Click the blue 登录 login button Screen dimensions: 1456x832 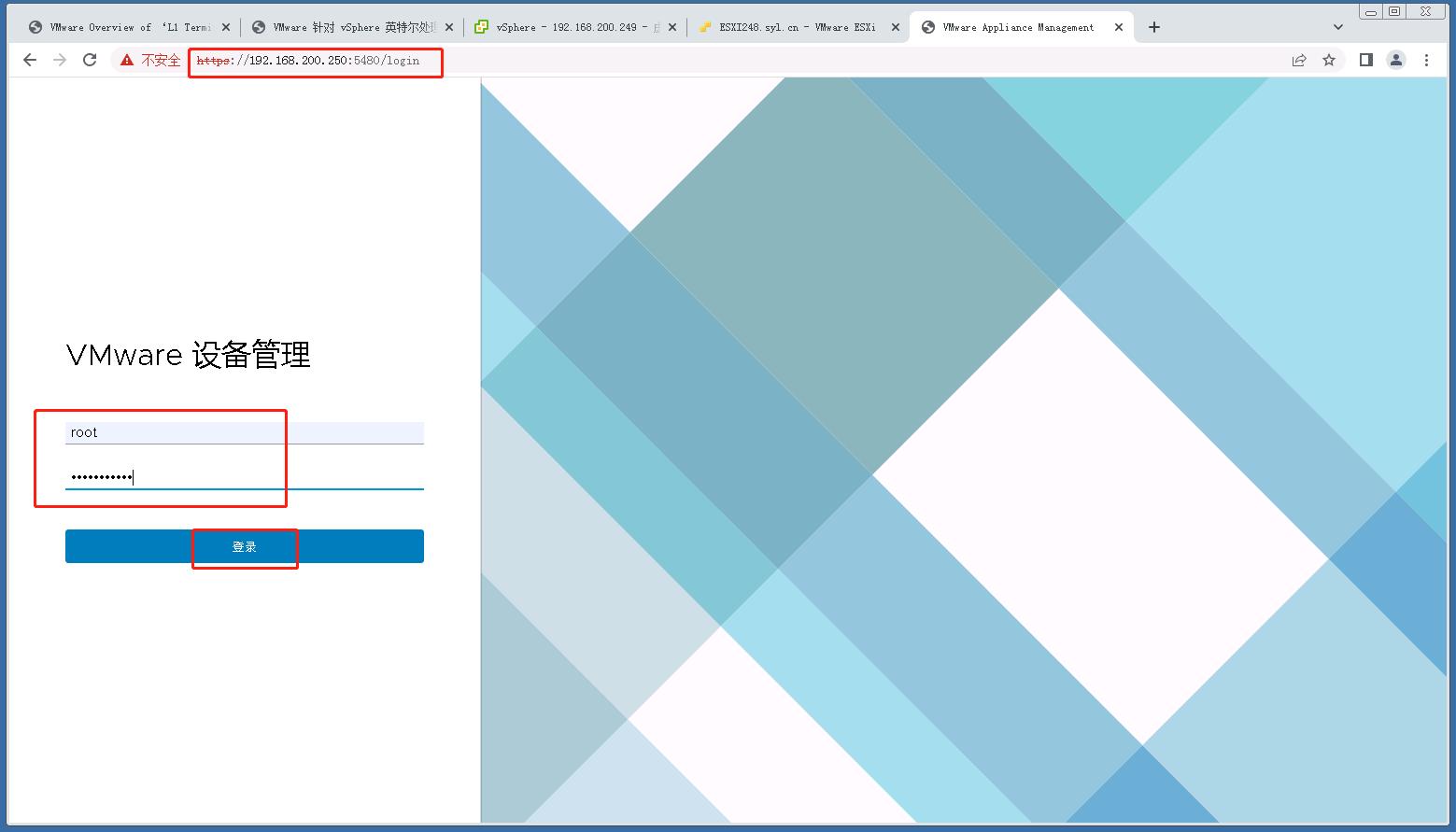245,546
